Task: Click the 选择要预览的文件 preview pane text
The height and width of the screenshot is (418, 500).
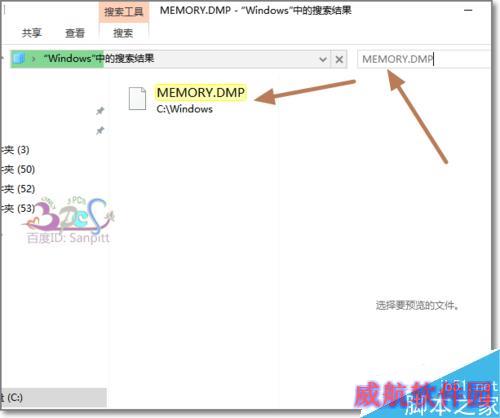Action: tap(417, 305)
